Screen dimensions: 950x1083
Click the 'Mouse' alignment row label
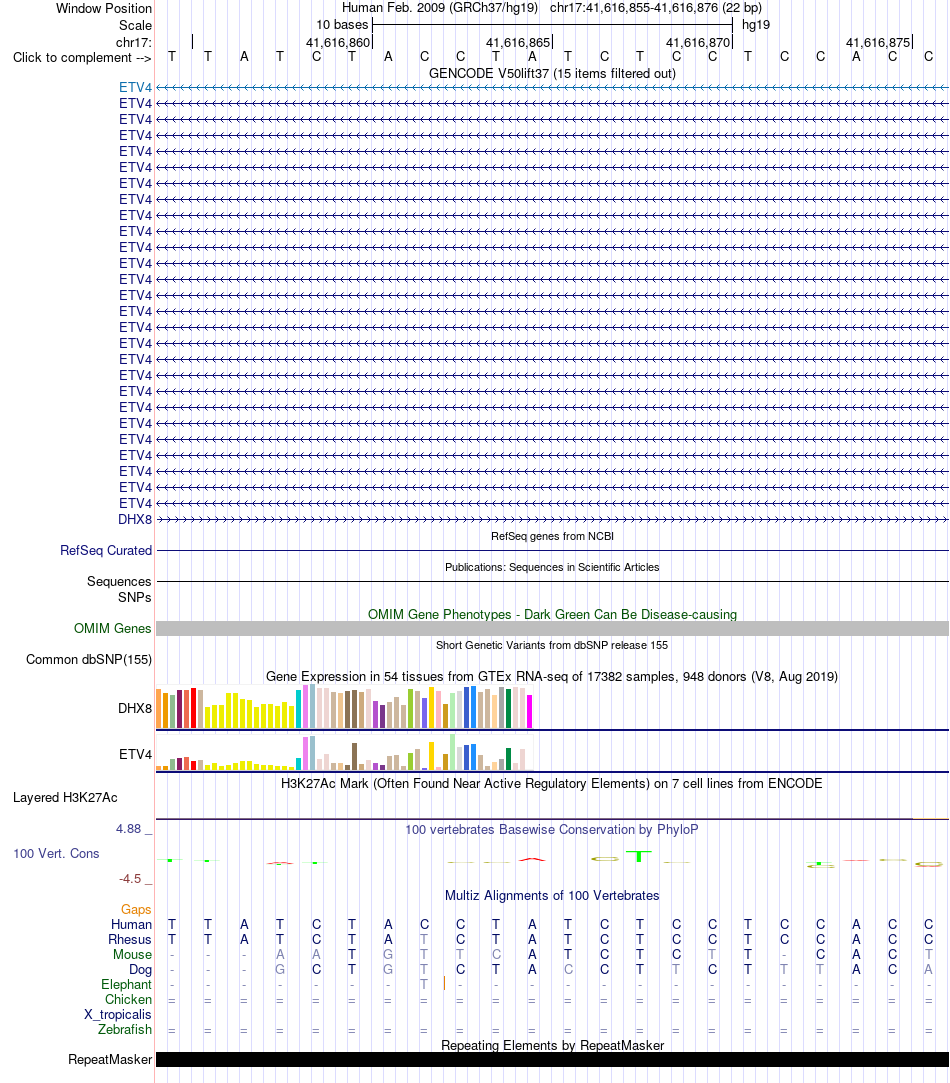click(133, 955)
